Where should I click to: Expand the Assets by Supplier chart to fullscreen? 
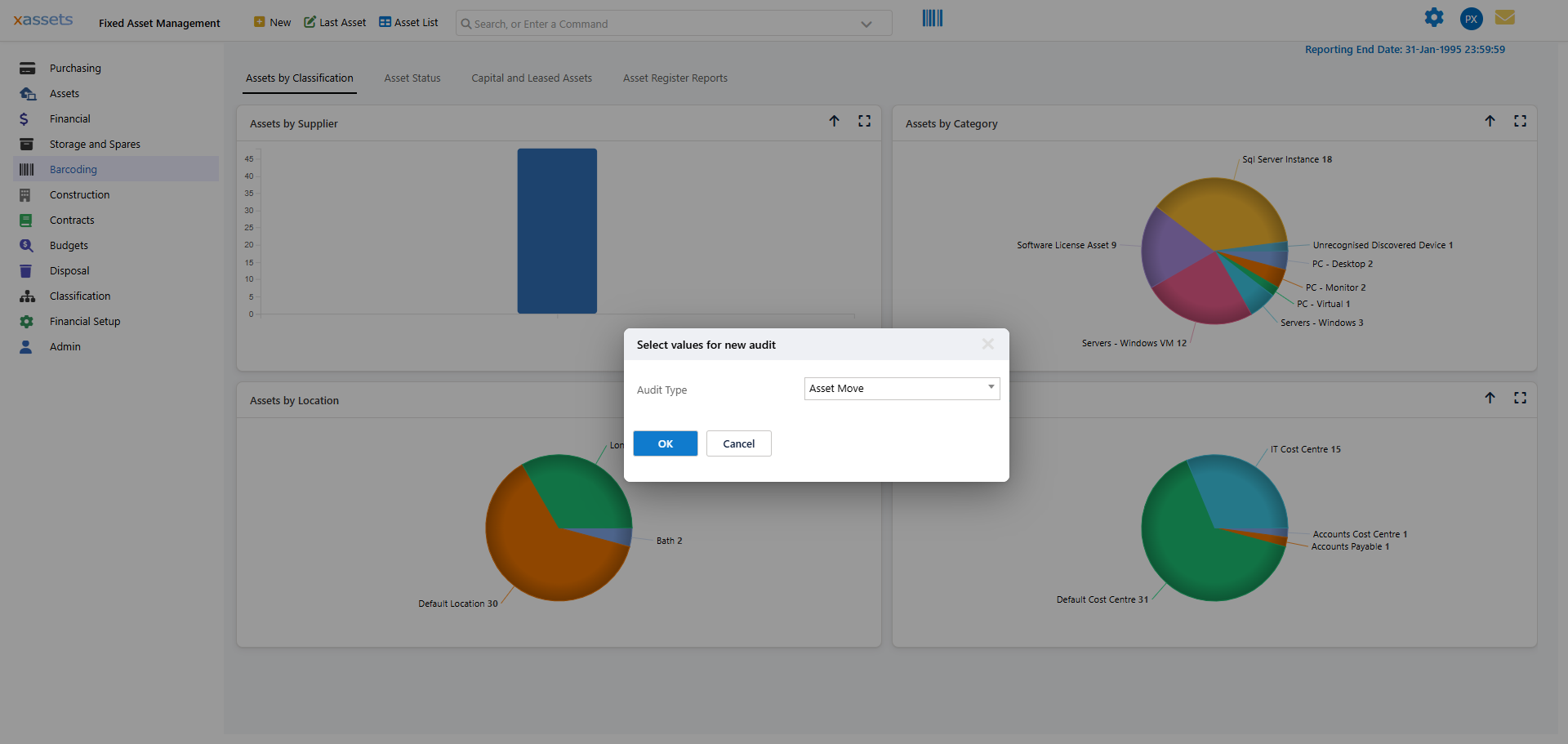coord(865,121)
